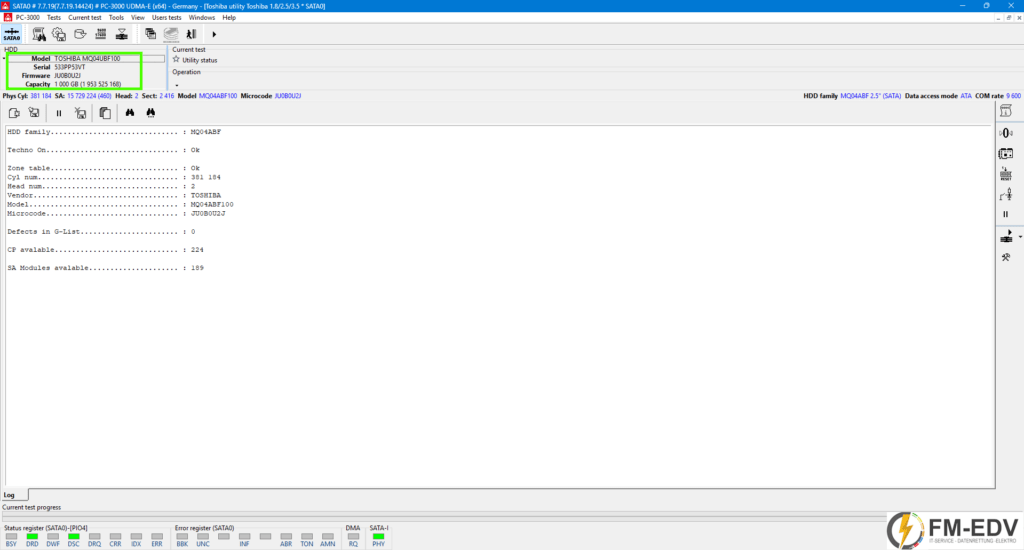Click the play arrow in main toolbar
Viewport: 1024px width, 550px height.
coord(214,34)
